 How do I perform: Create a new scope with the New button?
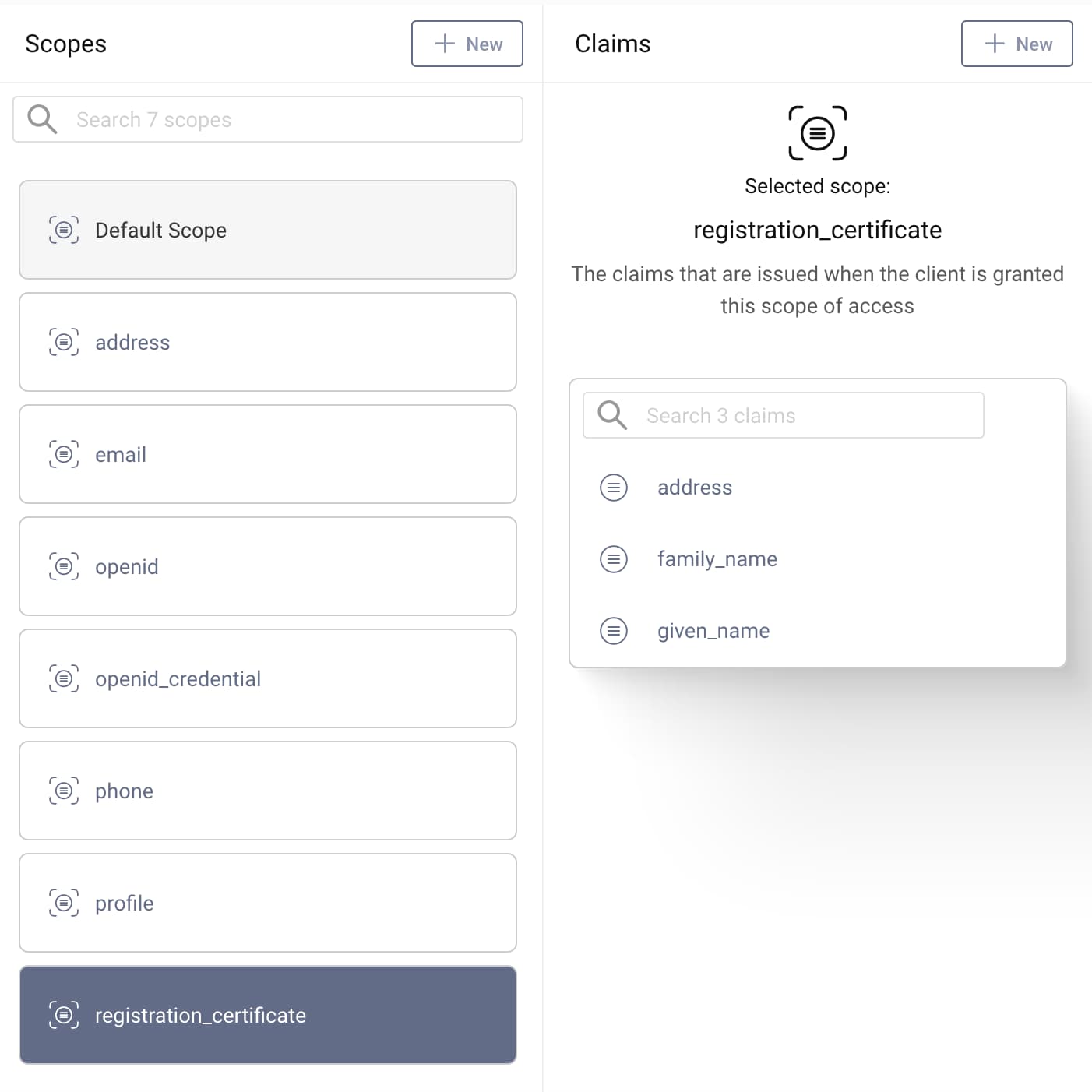(x=467, y=44)
